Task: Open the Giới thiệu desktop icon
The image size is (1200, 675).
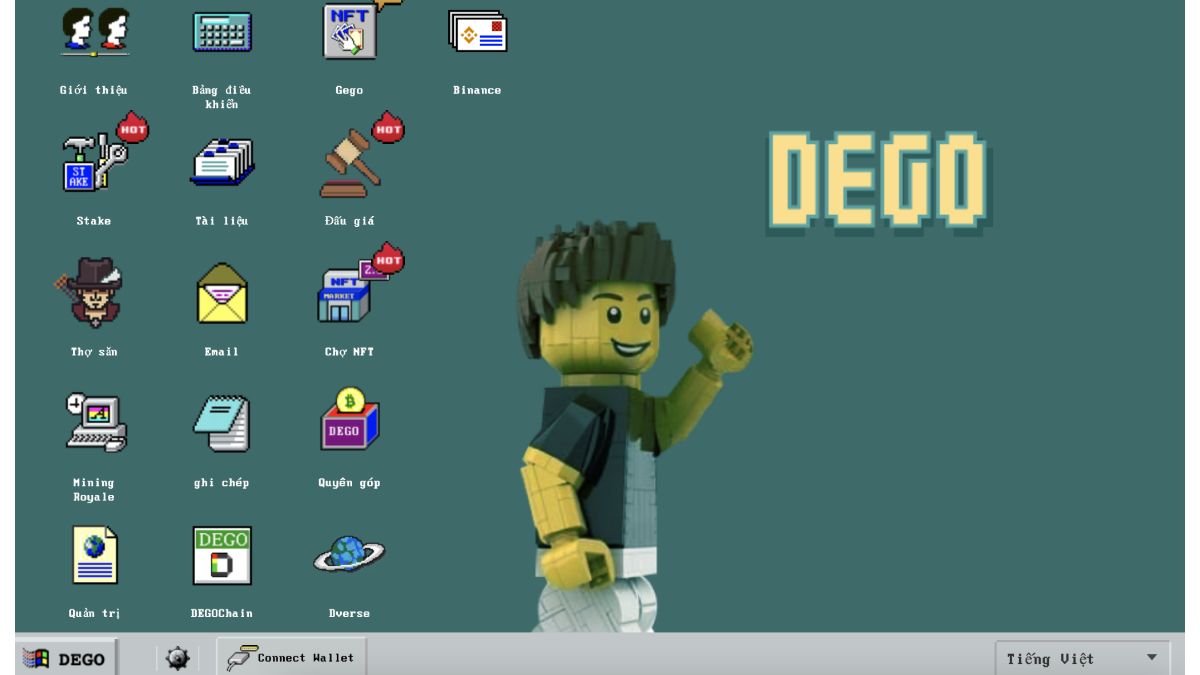Action: [94, 32]
